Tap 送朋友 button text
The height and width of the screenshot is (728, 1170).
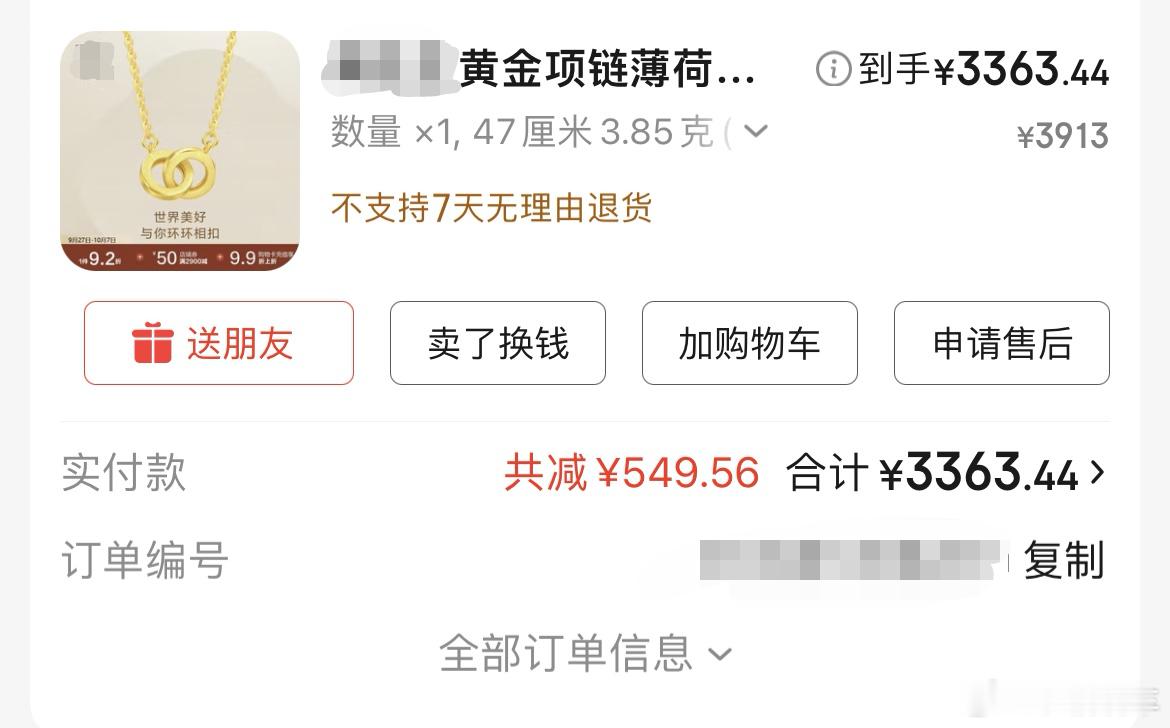(x=240, y=344)
